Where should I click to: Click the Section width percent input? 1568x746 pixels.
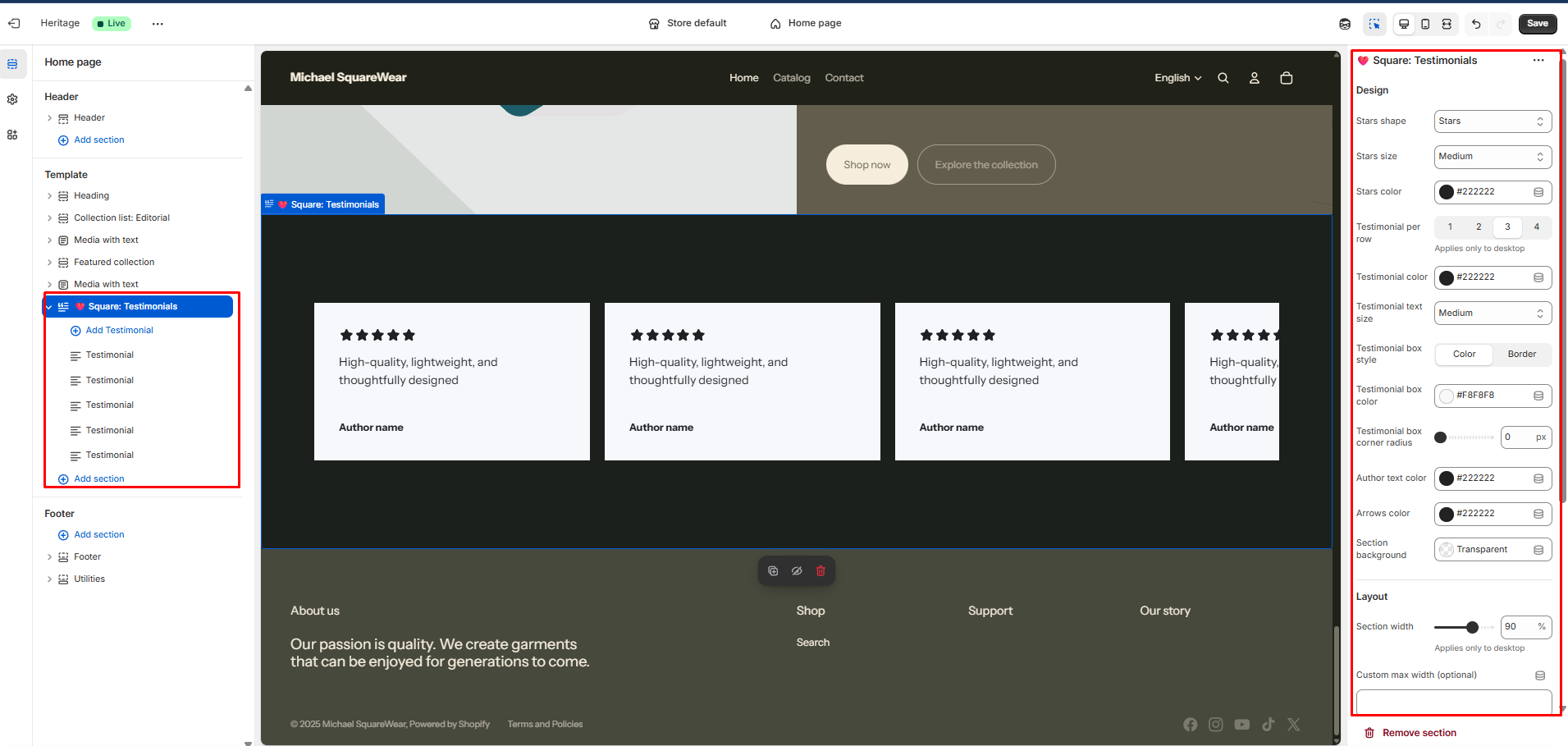click(x=1526, y=627)
